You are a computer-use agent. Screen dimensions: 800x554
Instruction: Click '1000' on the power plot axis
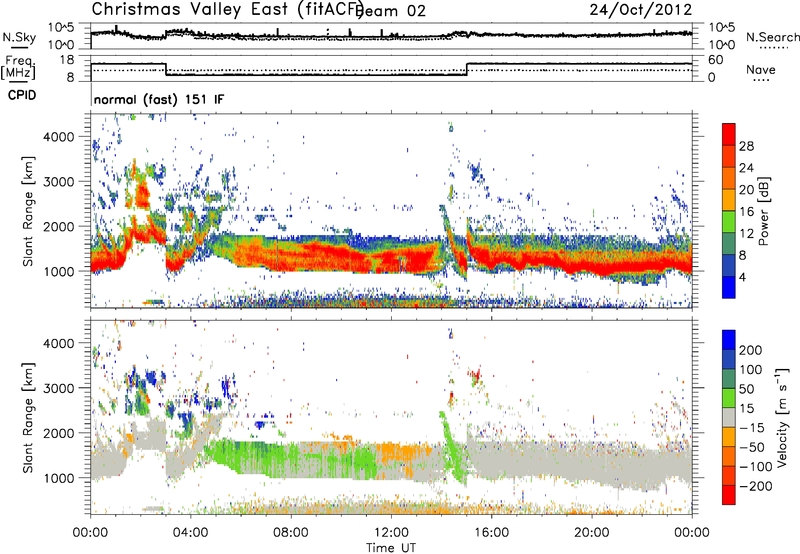point(58,271)
